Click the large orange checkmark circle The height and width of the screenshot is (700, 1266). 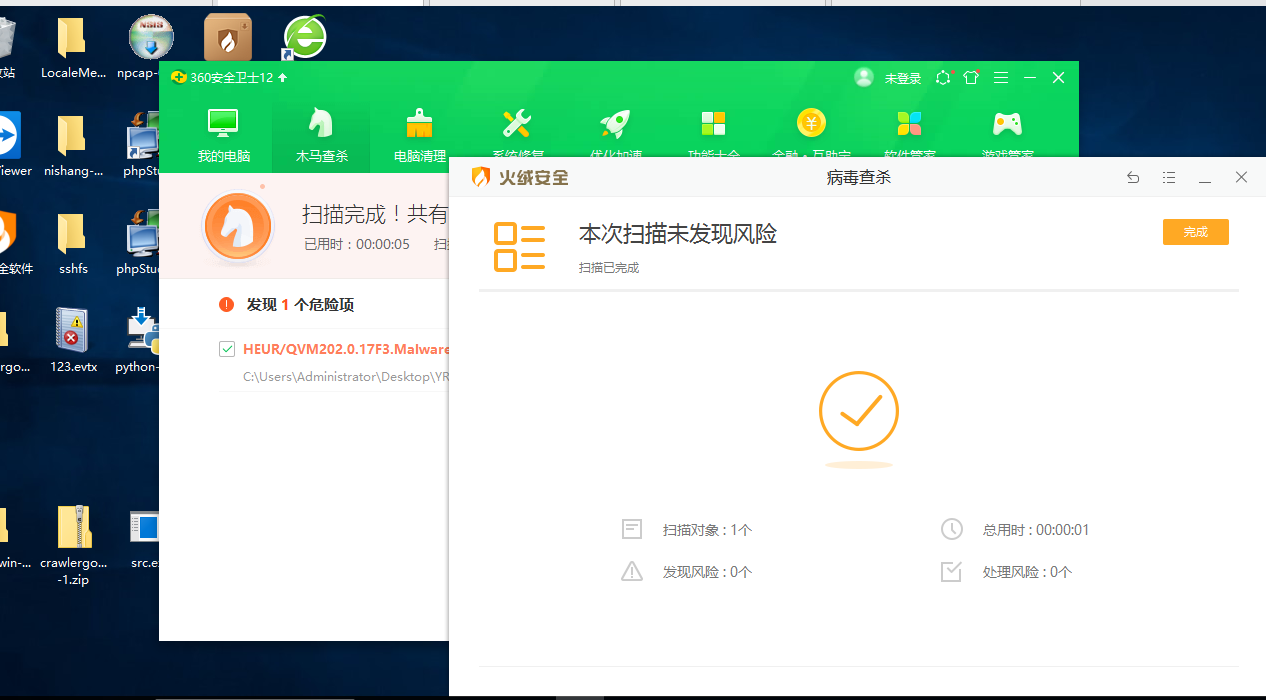[859, 411]
